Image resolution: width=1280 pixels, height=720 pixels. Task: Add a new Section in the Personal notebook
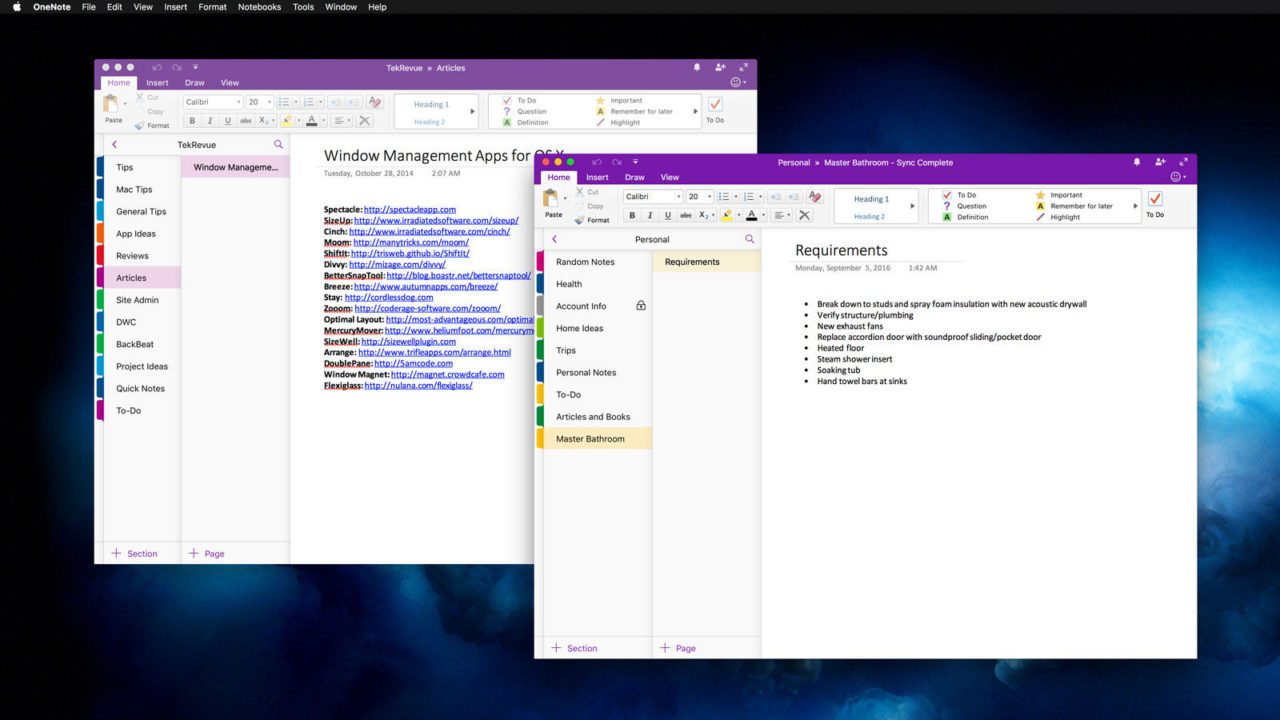[x=574, y=648]
